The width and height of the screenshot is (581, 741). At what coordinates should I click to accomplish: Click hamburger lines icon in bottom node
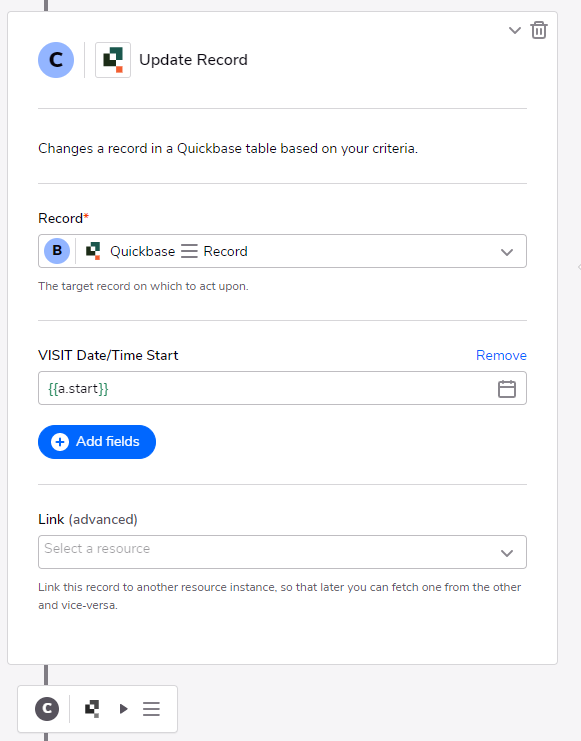[x=151, y=708]
